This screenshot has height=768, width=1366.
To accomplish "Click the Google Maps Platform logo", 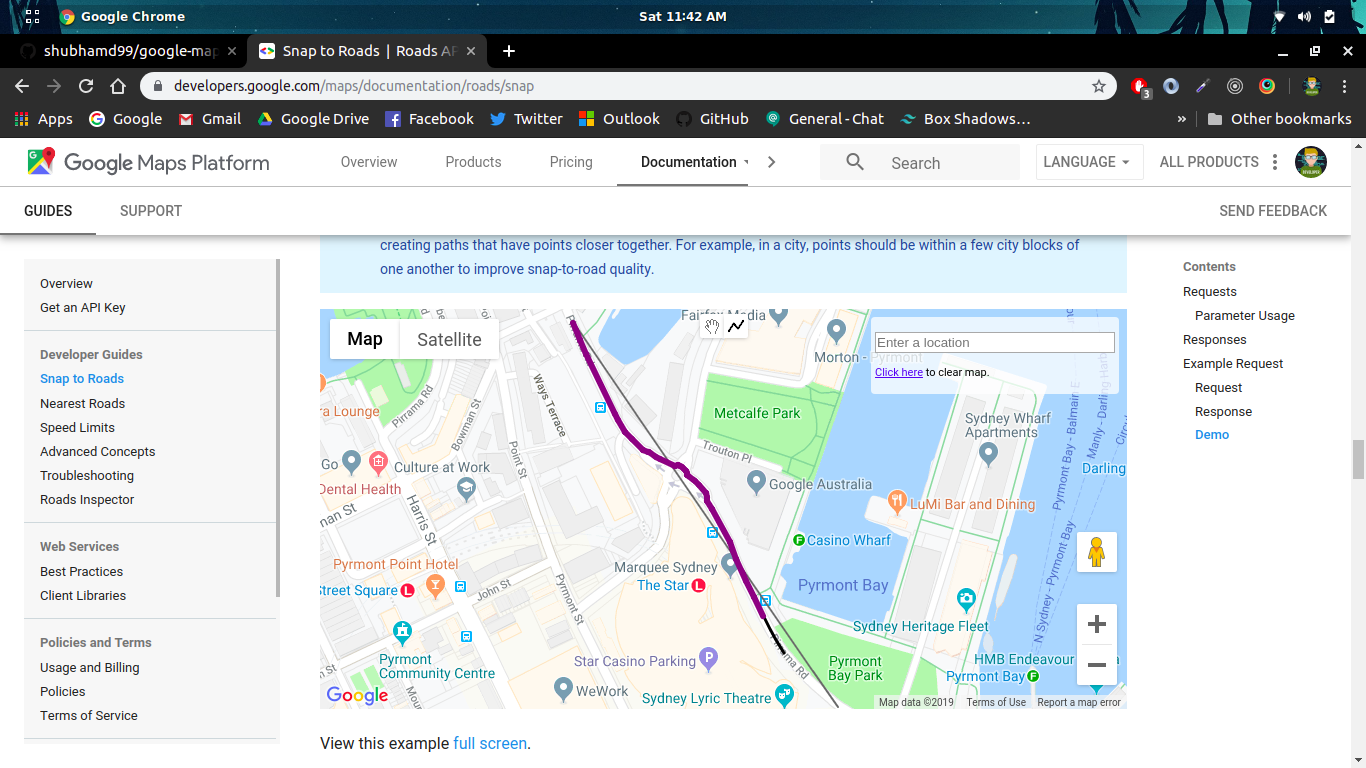I will tap(148, 162).
